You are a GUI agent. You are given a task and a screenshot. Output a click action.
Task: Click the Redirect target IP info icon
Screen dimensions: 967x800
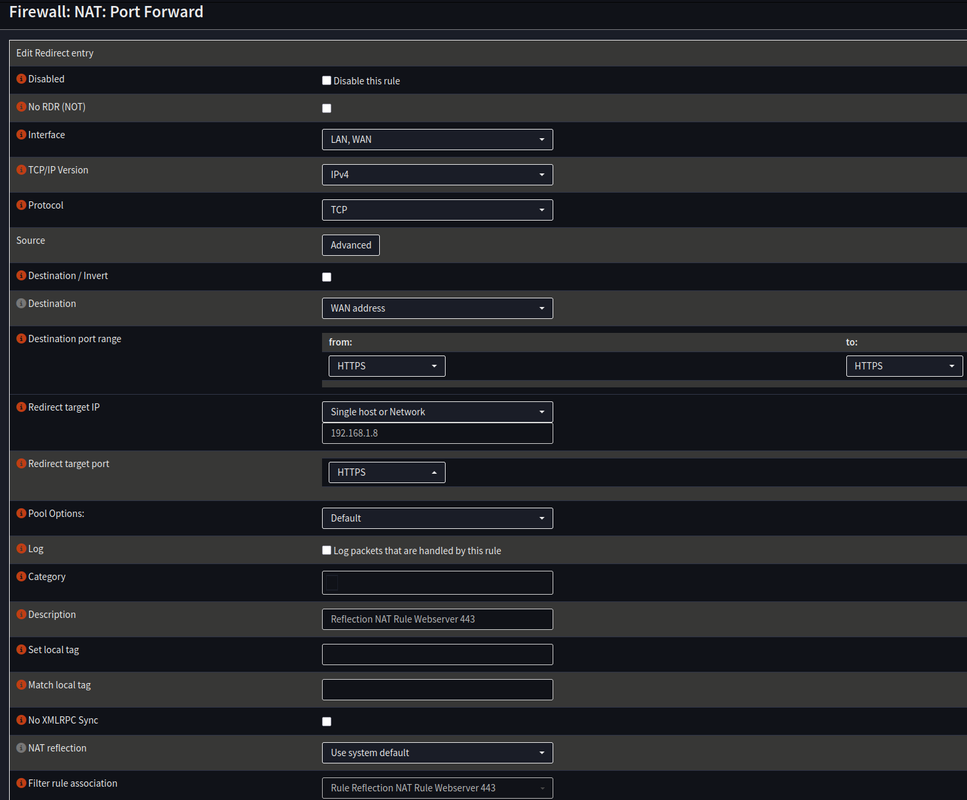pyautogui.click(x=21, y=407)
